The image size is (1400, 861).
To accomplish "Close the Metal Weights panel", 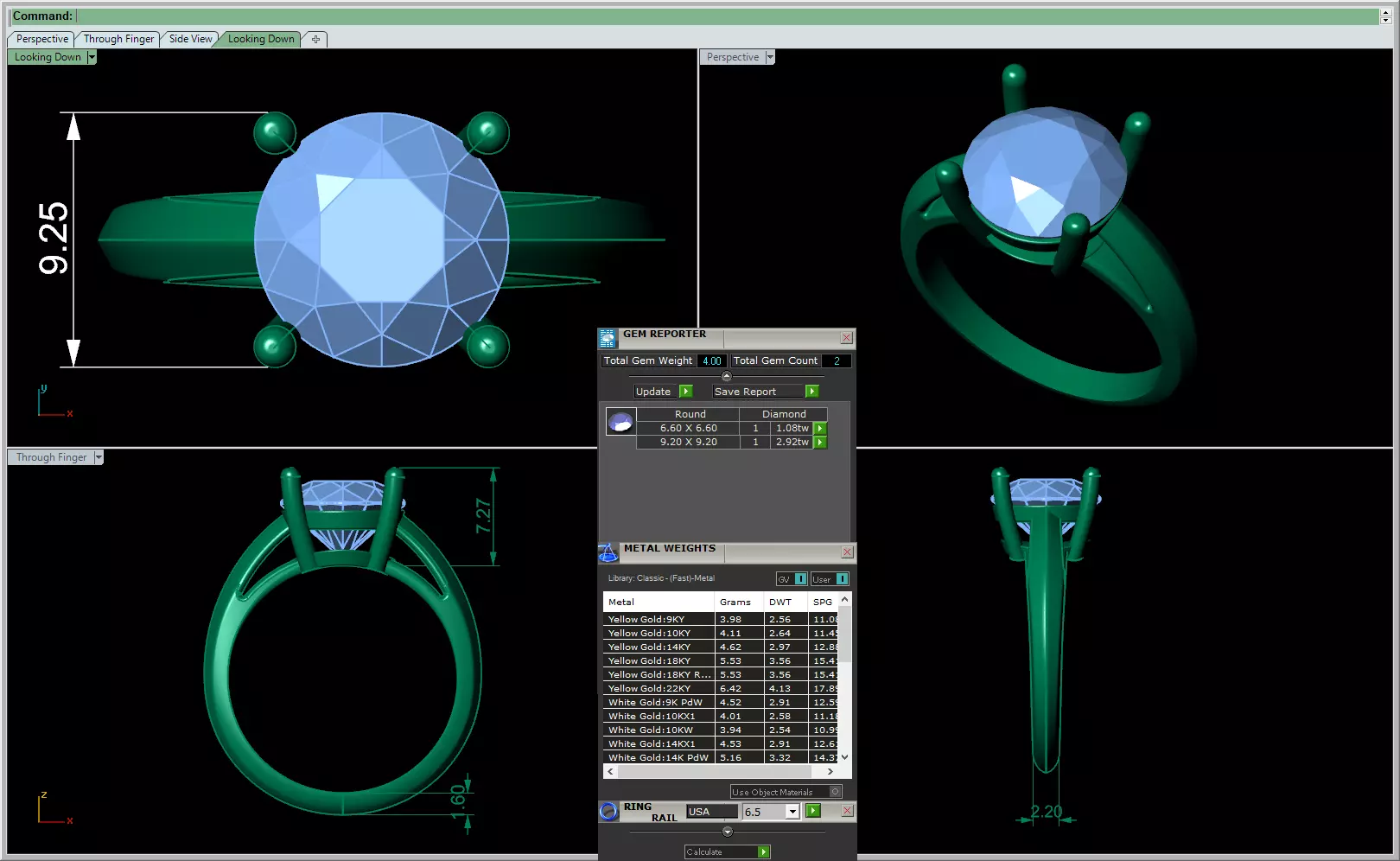I will (x=847, y=552).
